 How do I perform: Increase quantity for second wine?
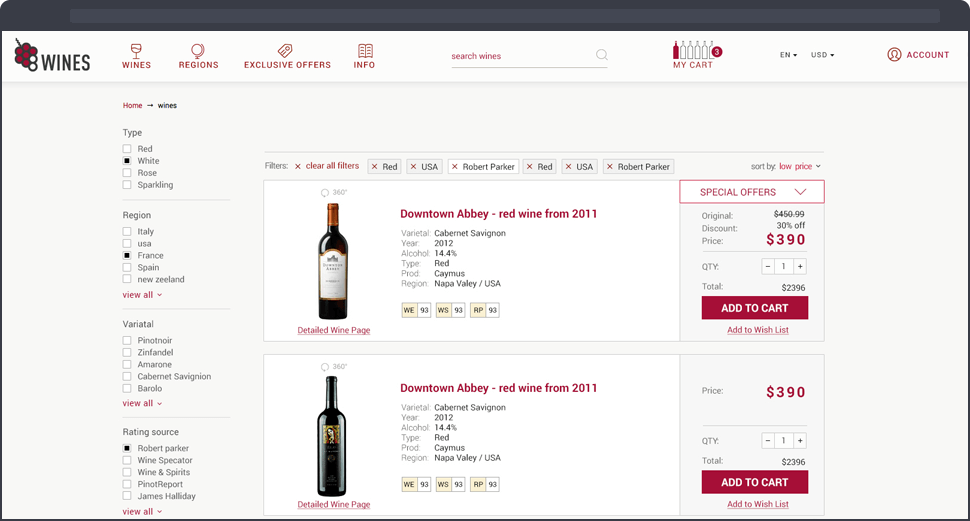tap(800, 441)
